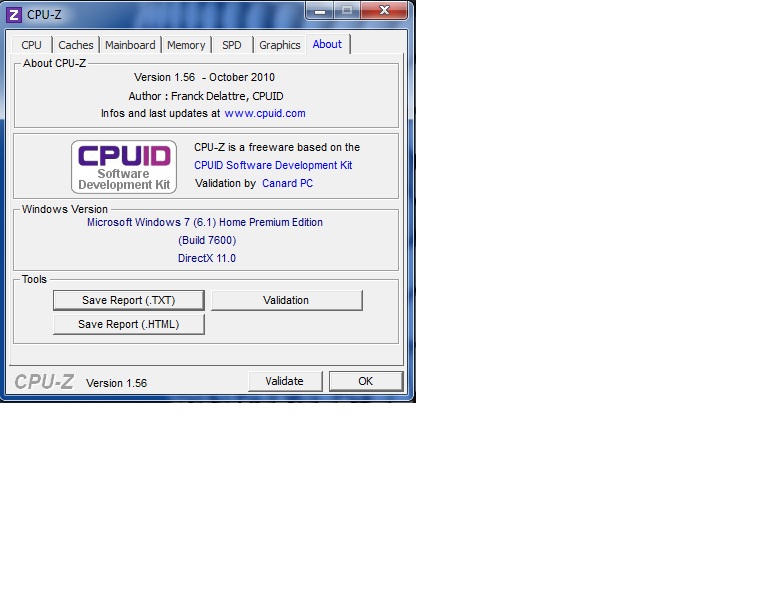
Task: Minimize the CPU-Z window
Action: [320, 10]
